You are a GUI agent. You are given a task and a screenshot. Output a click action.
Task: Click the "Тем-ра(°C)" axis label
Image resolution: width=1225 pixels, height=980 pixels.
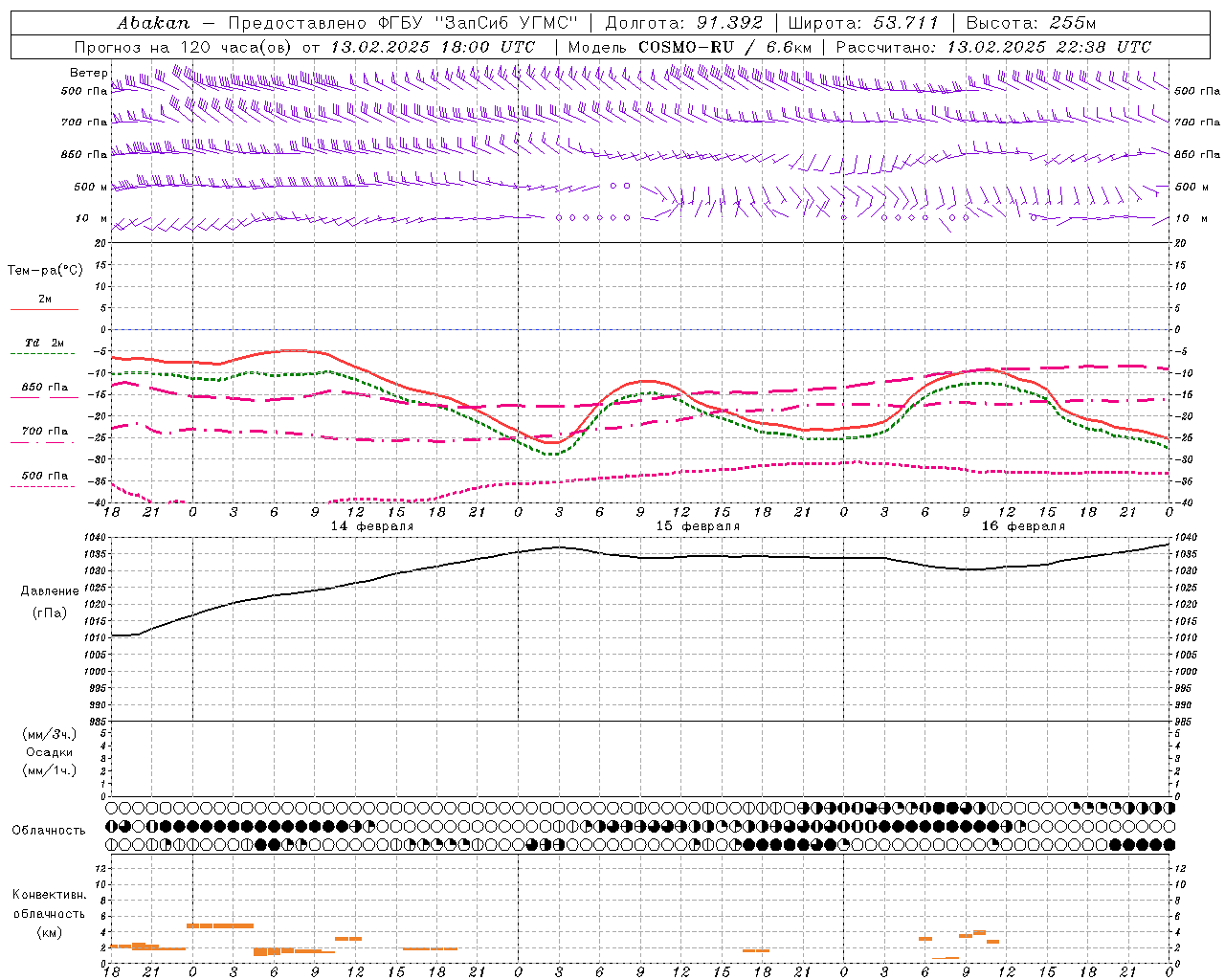click(x=45, y=271)
